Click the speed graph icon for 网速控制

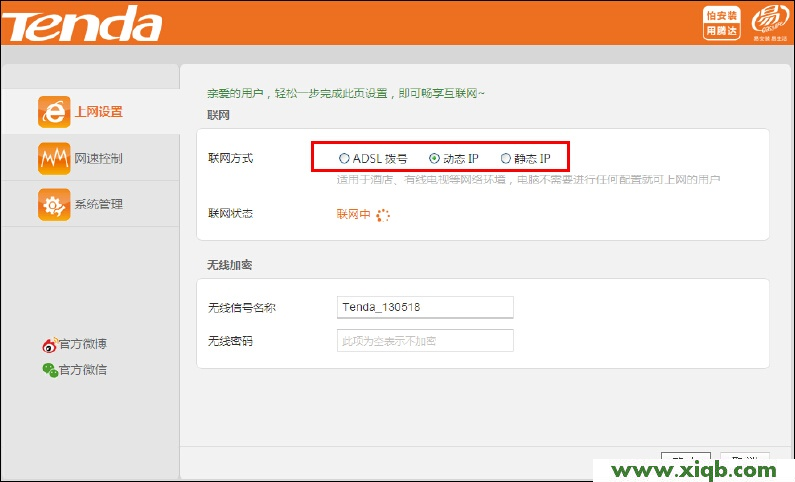pos(53,158)
